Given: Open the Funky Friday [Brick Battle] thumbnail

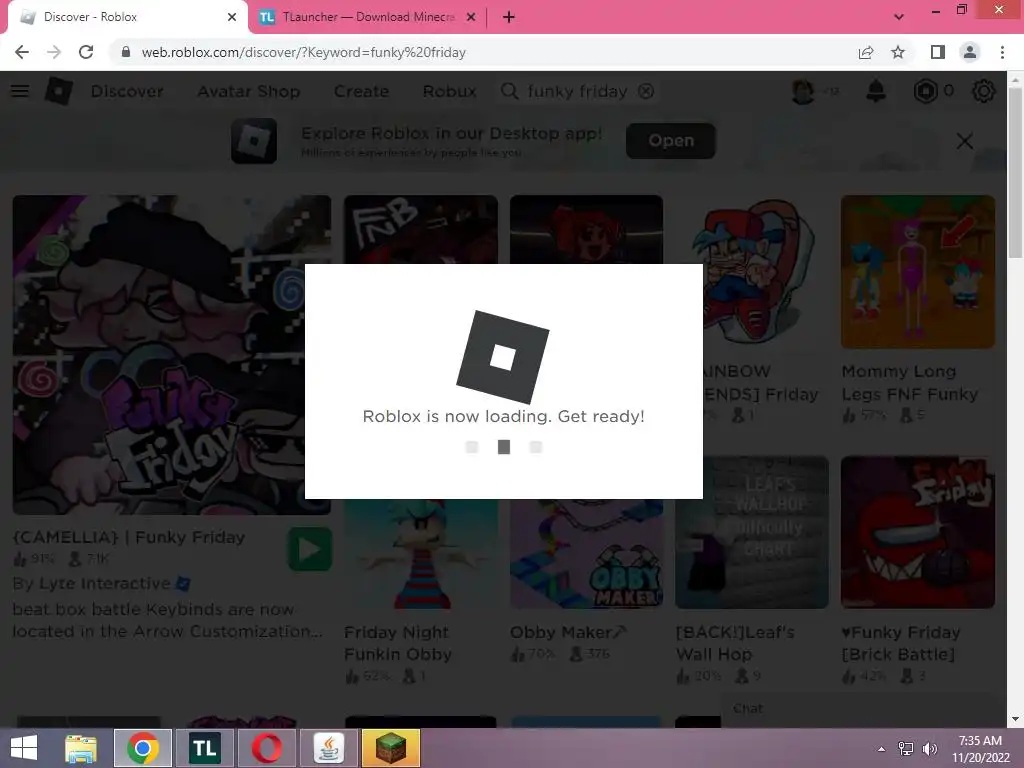Looking at the screenshot, I should [918, 532].
